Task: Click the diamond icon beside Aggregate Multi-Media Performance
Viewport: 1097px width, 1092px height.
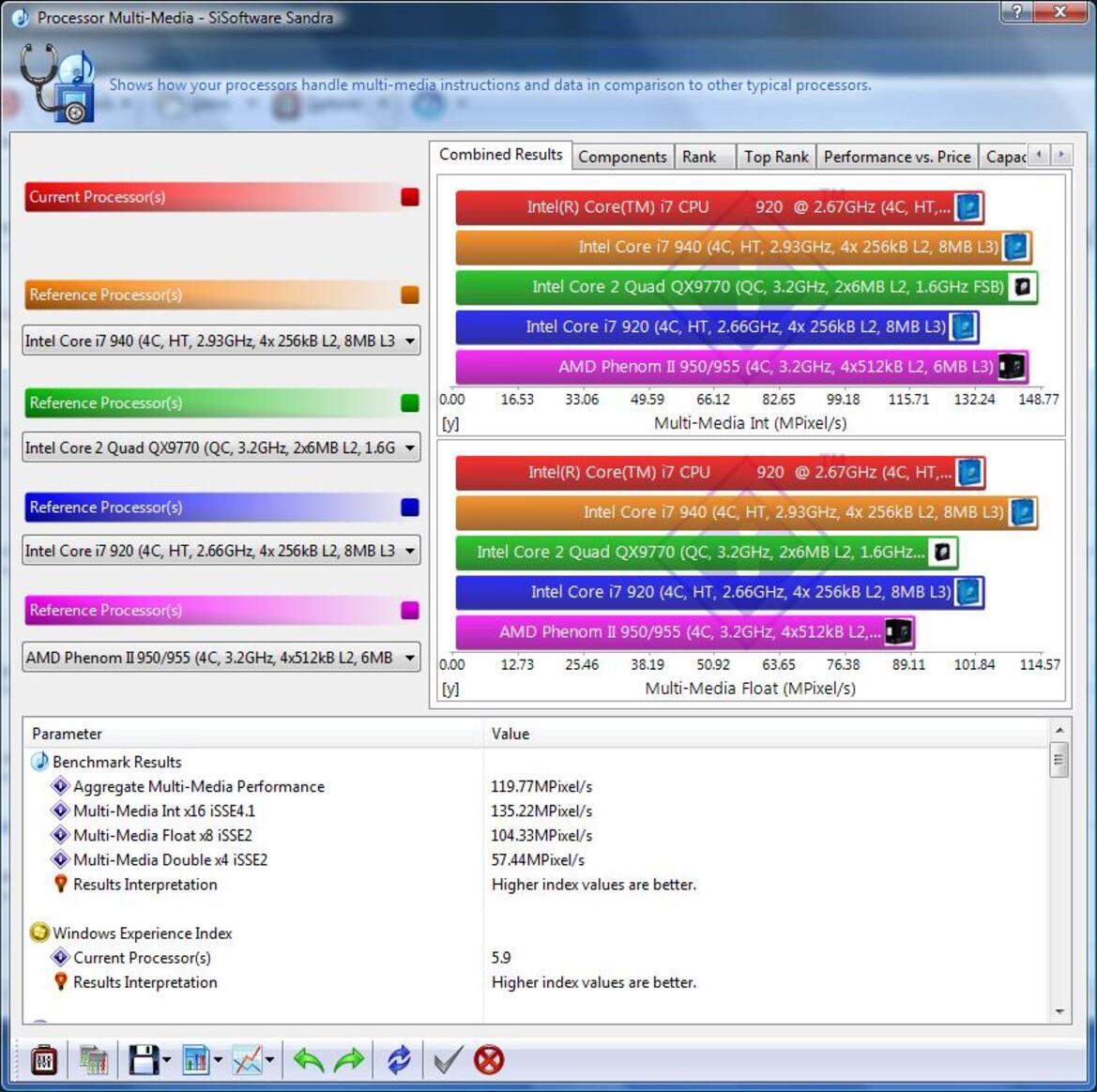Action: click(x=61, y=786)
